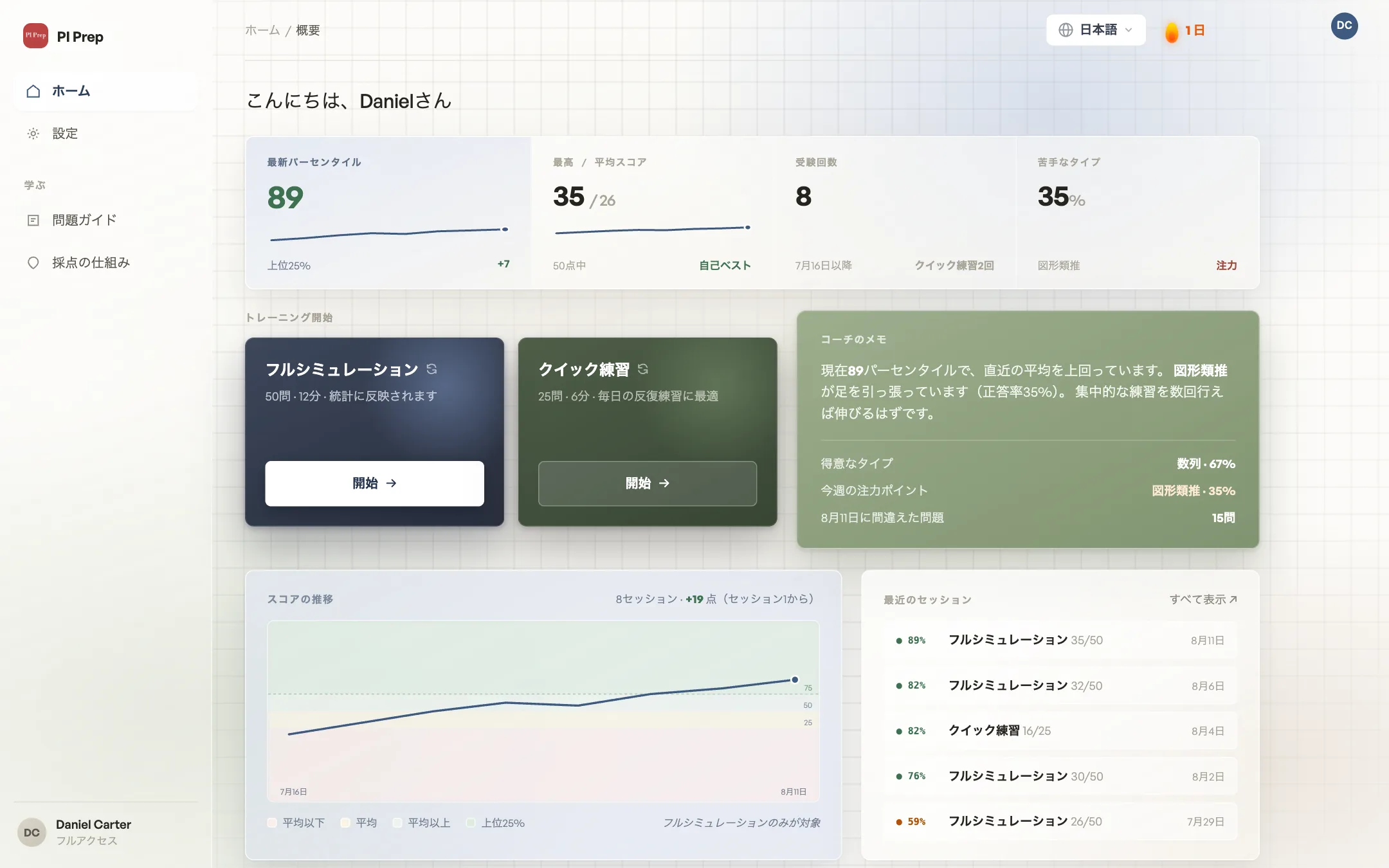Open the 8月11日 フルシミュレーション 35/50 session
Image resolution: width=1389 pixels, height=868 pixels.
click(x=1060, y=640)
